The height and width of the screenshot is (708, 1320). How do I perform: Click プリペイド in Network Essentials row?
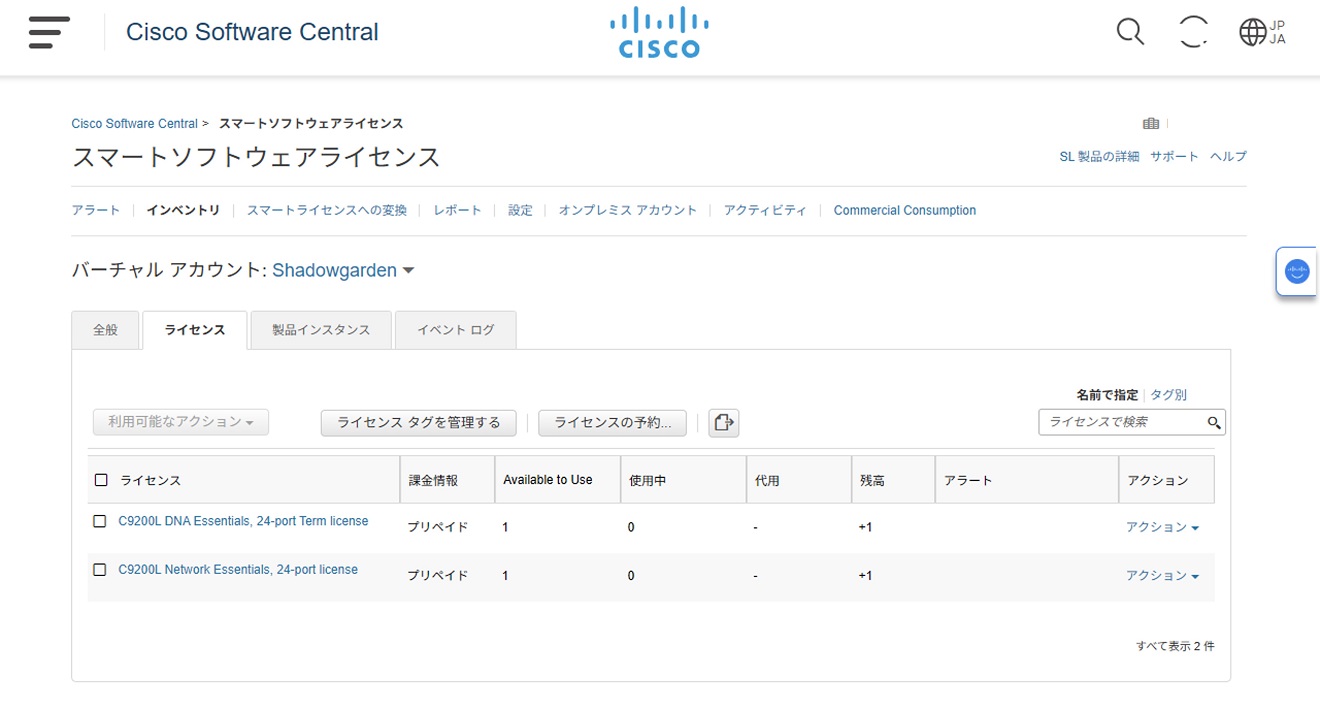pos(437,575)
